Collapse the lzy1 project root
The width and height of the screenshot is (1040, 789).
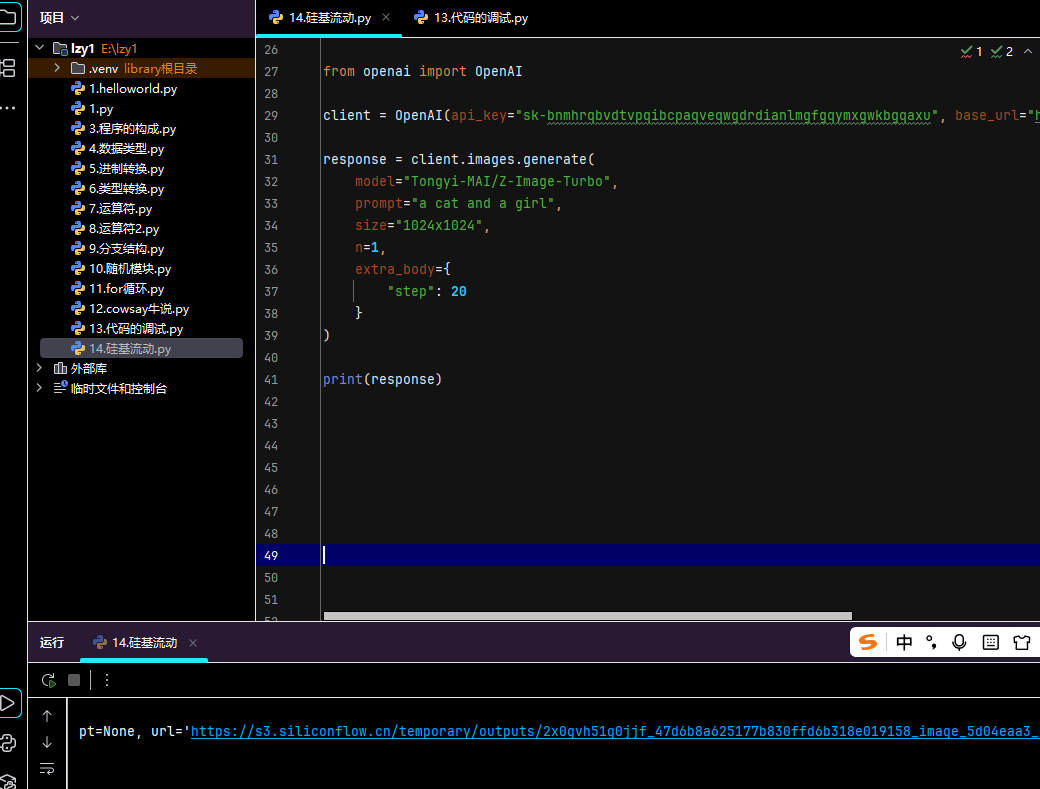click(x=40, y=48)
